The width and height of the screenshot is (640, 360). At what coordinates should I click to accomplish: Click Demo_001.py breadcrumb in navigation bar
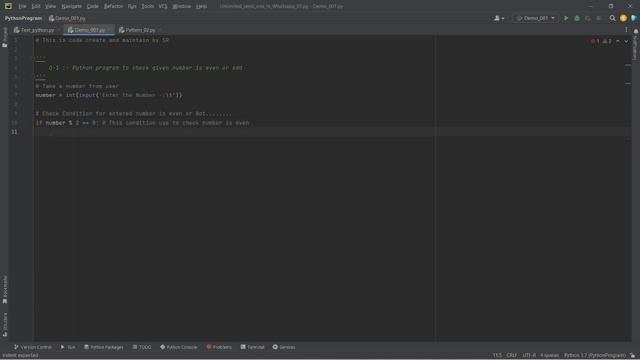[x=67, y=18]
